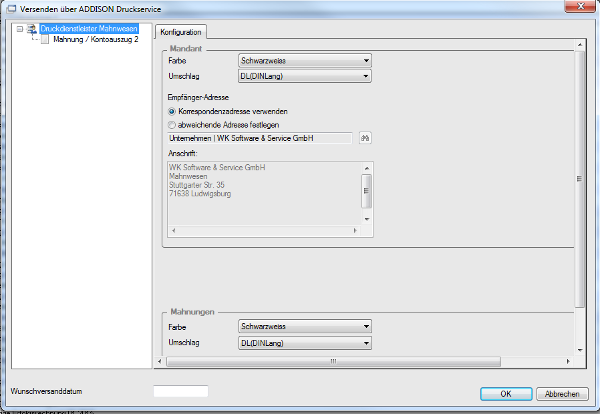Viewport: 600px width, 414px height.
Task: Confirm with the OK button
Action: click(506, 394)
